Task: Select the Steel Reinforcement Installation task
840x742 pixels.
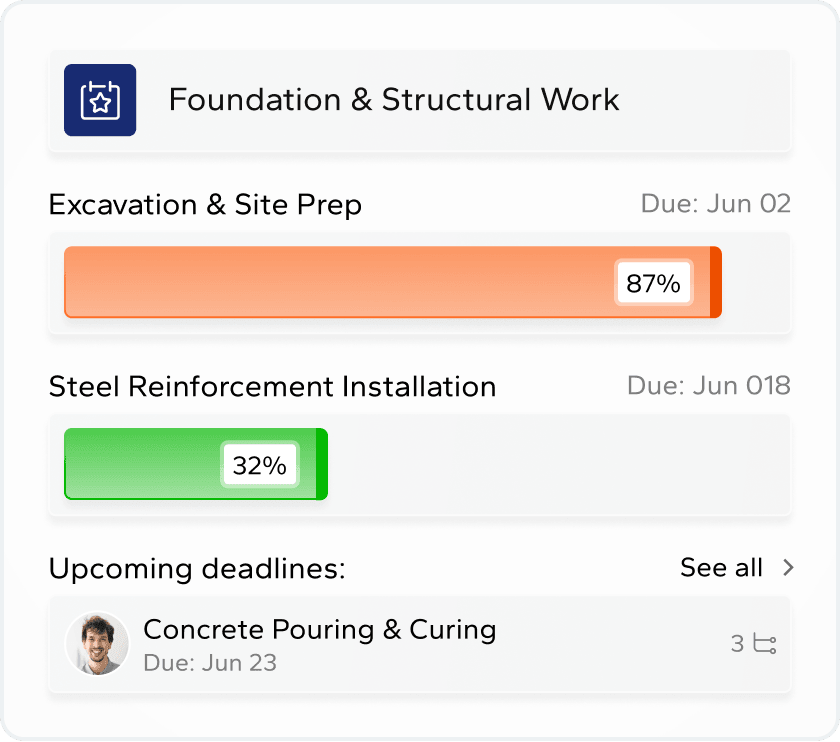Action: (x=273, y=386)
